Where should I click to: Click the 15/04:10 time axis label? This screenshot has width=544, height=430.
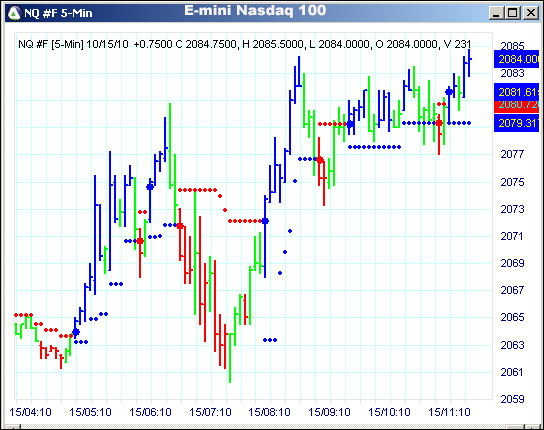tap(30, 412)
